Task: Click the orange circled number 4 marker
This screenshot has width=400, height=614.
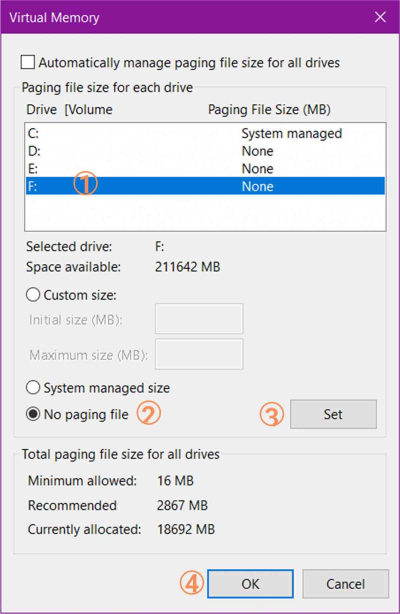Action: [x=192, y=583]
